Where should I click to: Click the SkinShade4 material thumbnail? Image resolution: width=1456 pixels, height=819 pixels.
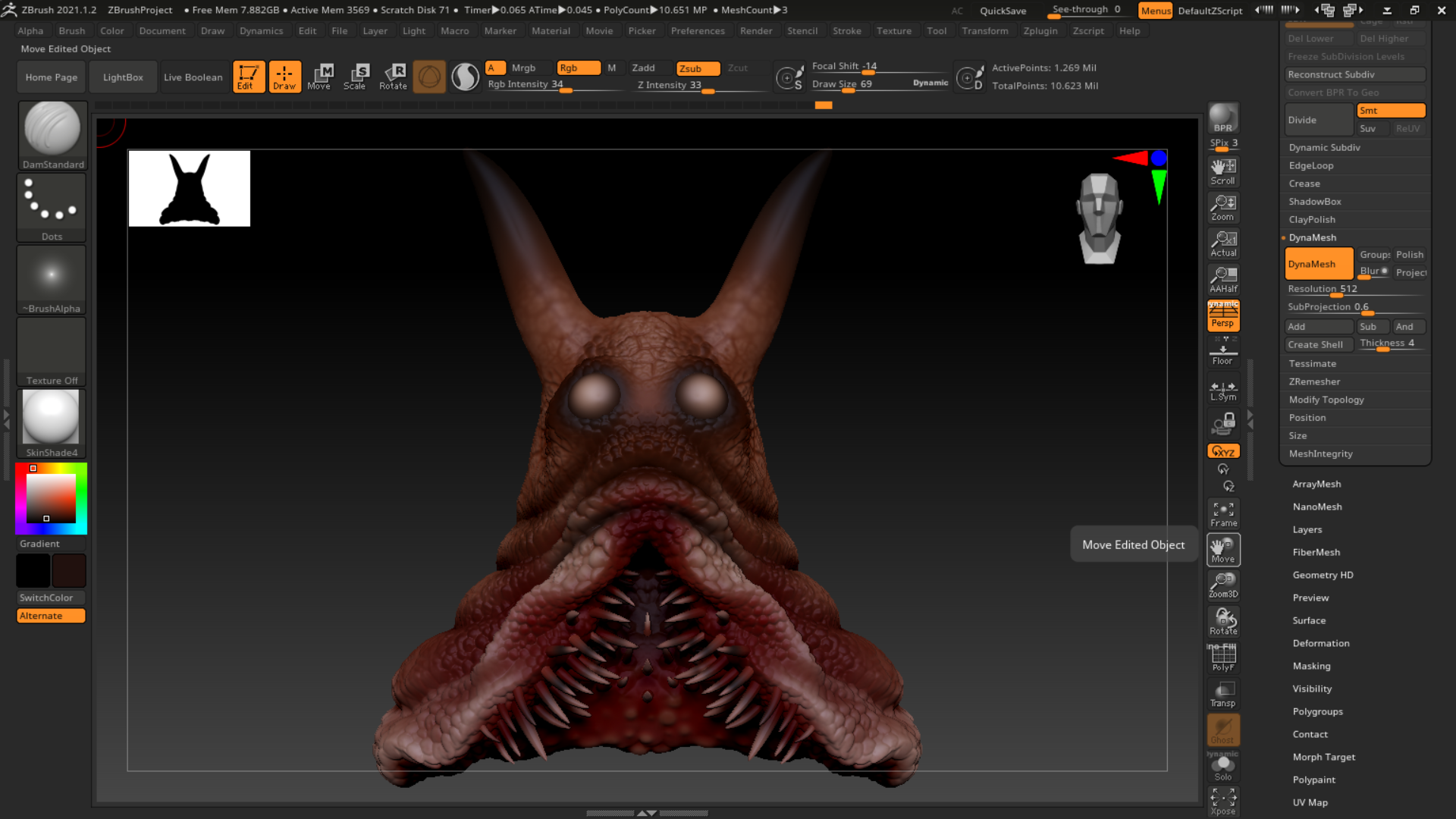[51, 418]
